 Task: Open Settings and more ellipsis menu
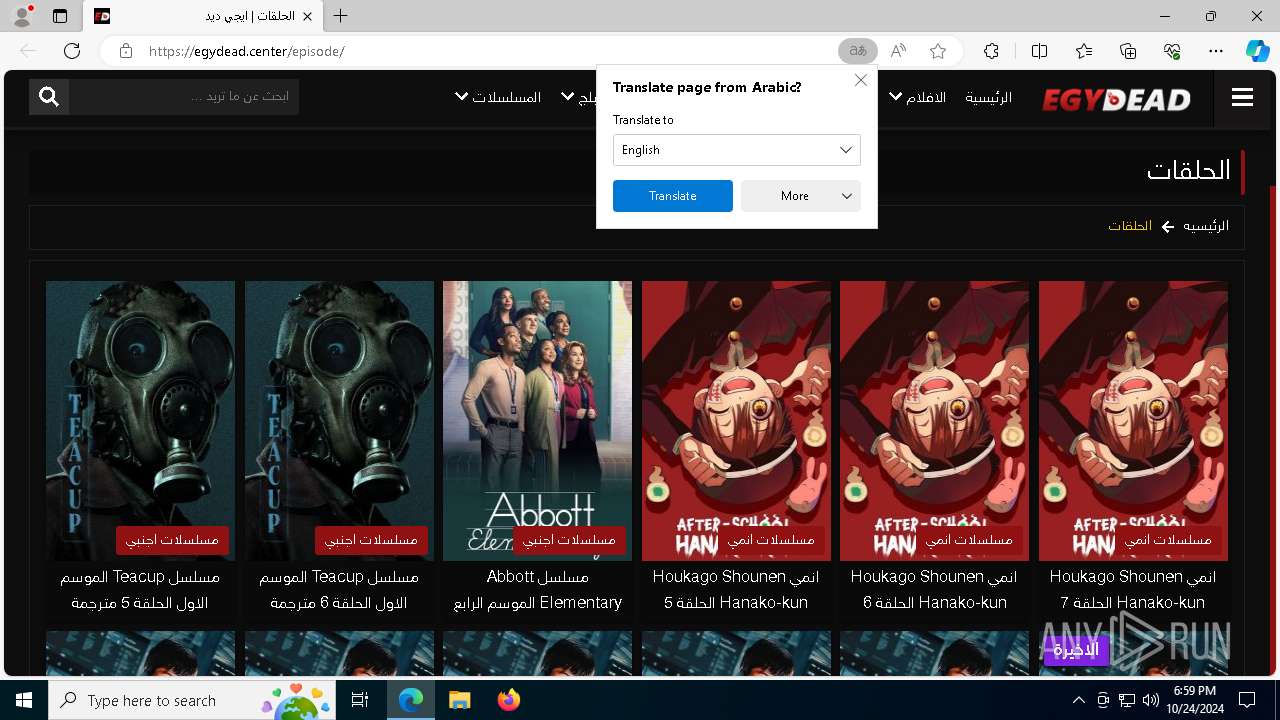tap(1216, 51)
